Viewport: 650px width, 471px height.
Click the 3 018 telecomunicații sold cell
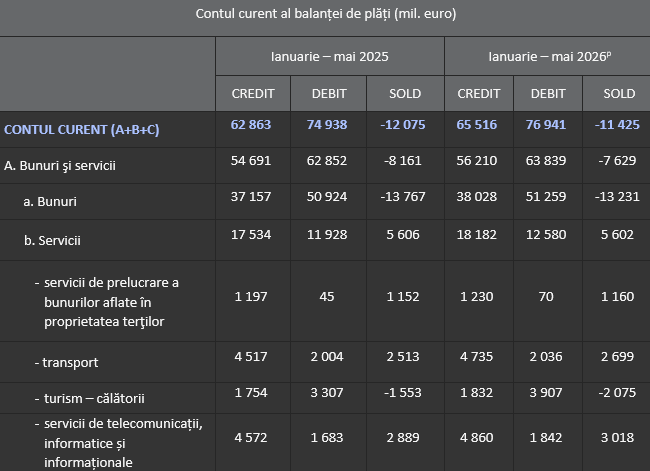(617, 438)
